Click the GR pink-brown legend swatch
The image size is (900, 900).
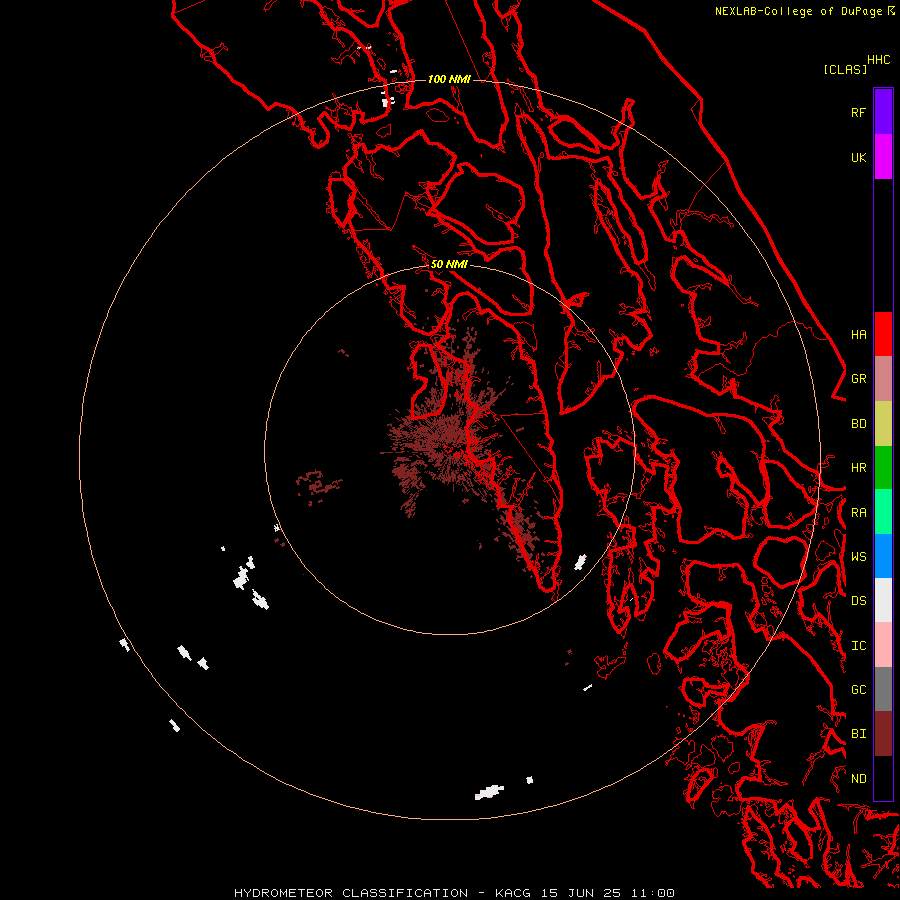point(883,378)
